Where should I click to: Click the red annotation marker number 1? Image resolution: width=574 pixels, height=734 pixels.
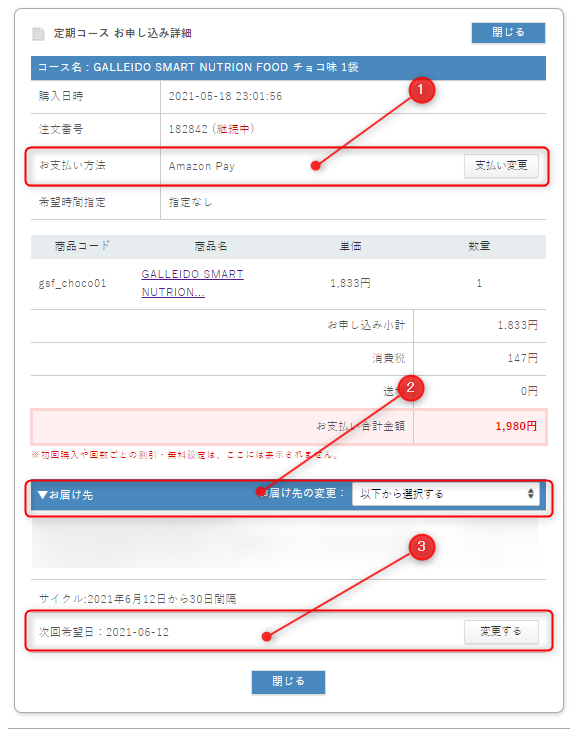point(421,89)
